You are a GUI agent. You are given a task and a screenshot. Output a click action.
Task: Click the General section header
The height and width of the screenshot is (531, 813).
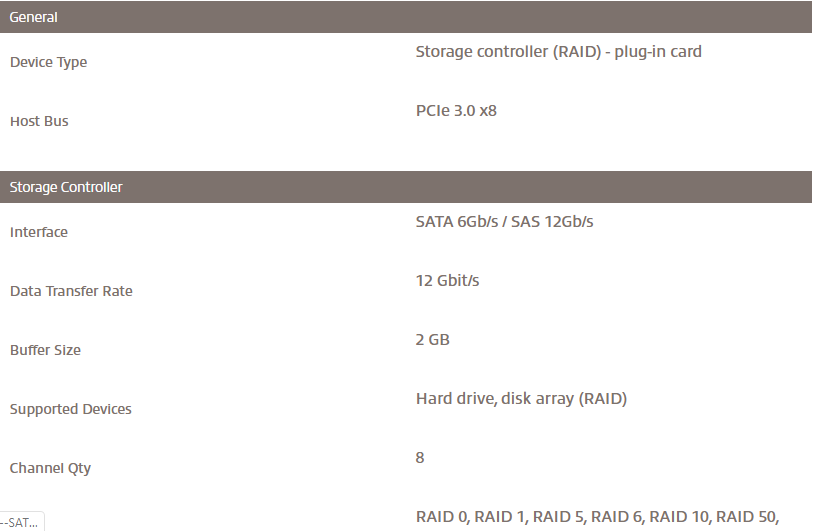coord(34,17)
